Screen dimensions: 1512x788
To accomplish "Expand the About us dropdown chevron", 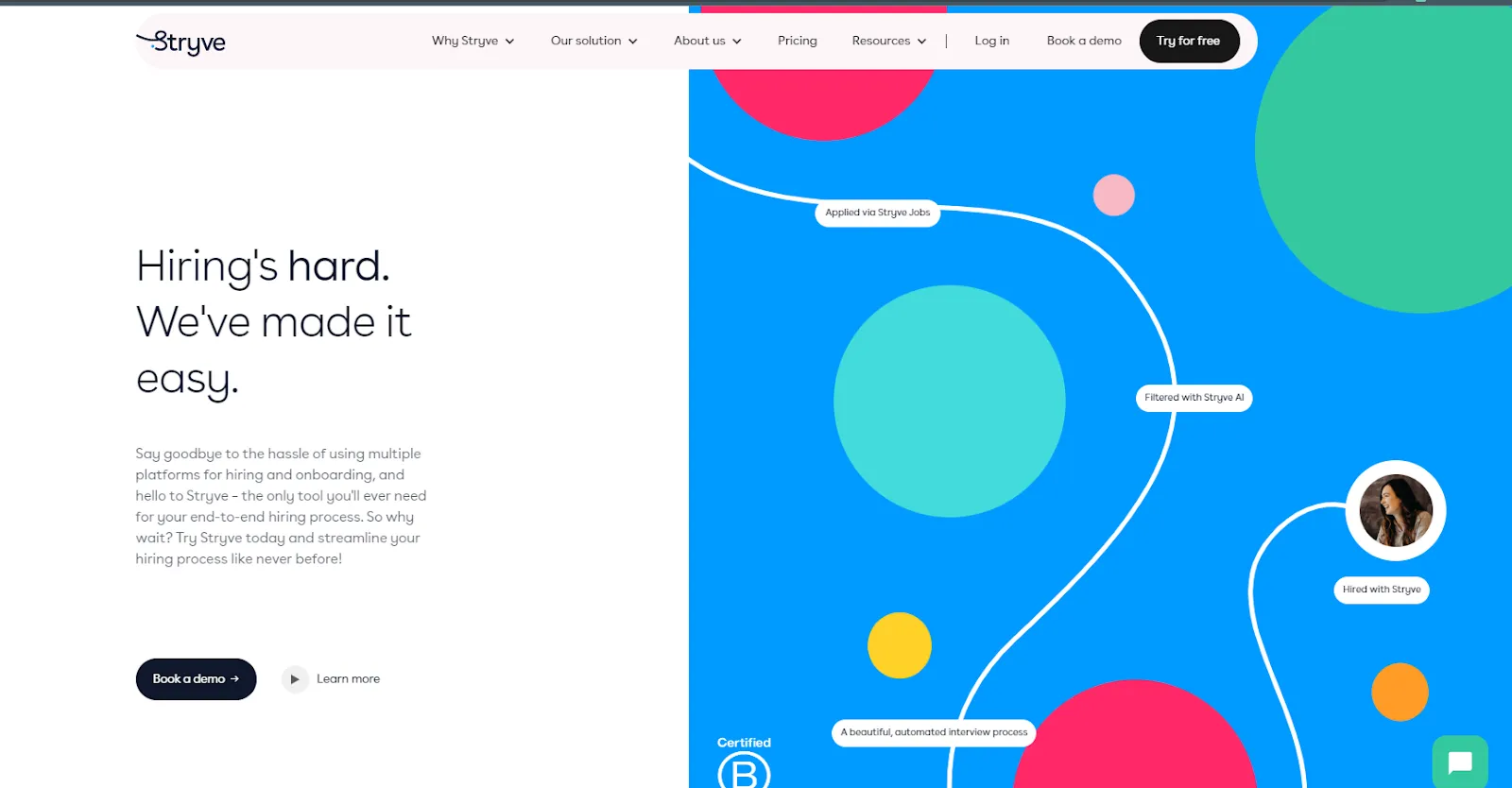I will [x=737, y=42].
